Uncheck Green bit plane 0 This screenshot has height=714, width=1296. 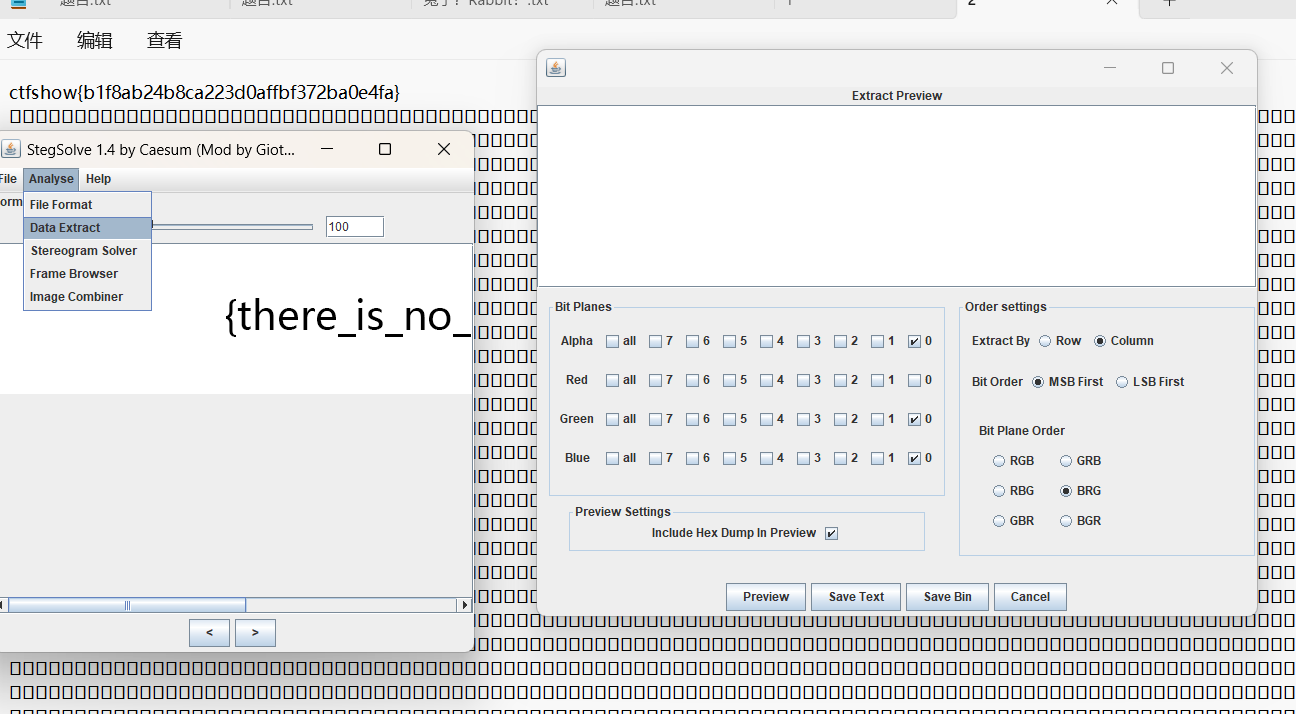[x=915, y=420]
